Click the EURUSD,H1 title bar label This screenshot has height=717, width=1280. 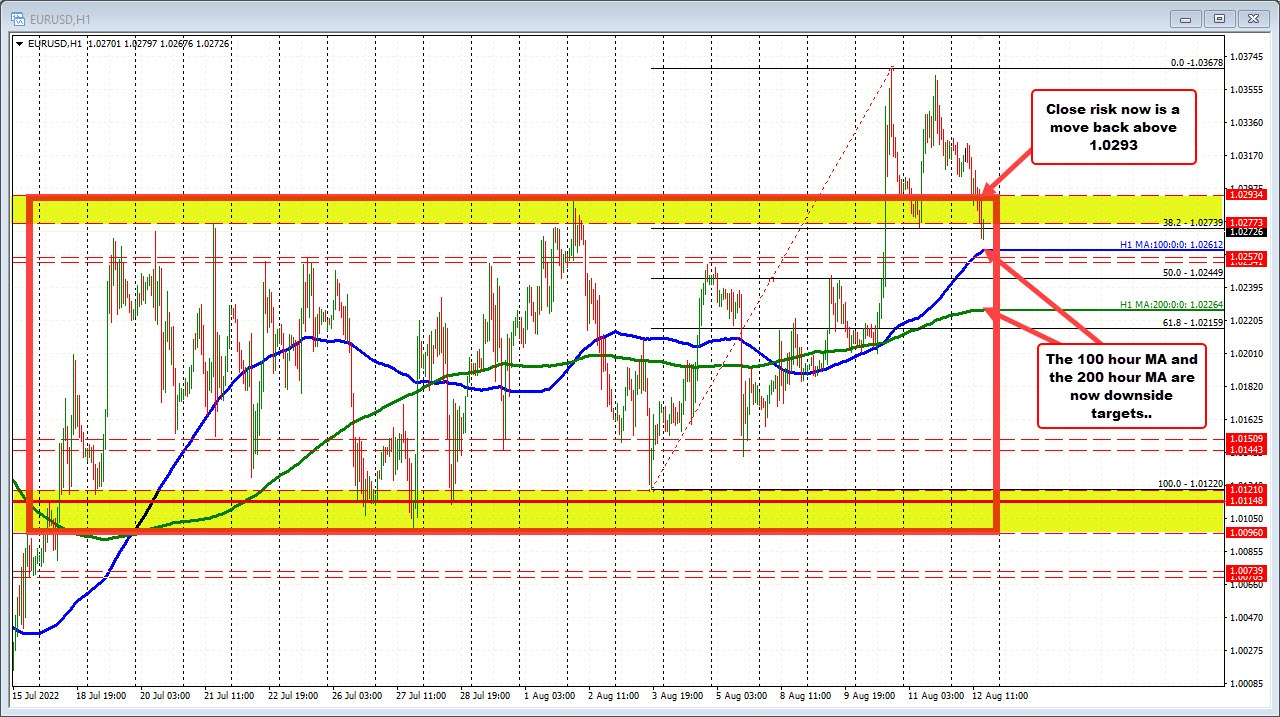coord(60,18)
